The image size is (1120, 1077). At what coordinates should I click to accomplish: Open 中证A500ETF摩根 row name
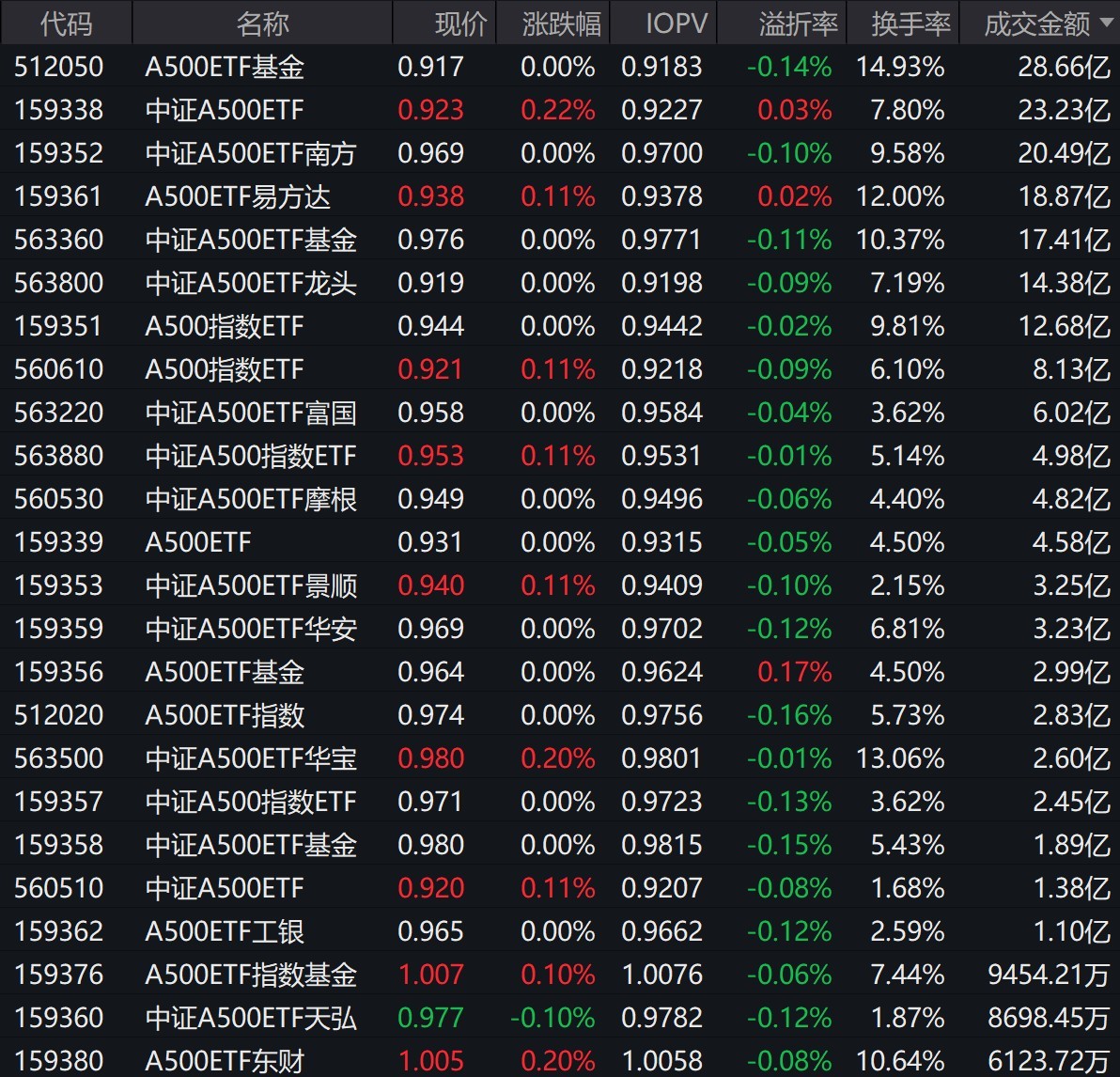(251, 500)
